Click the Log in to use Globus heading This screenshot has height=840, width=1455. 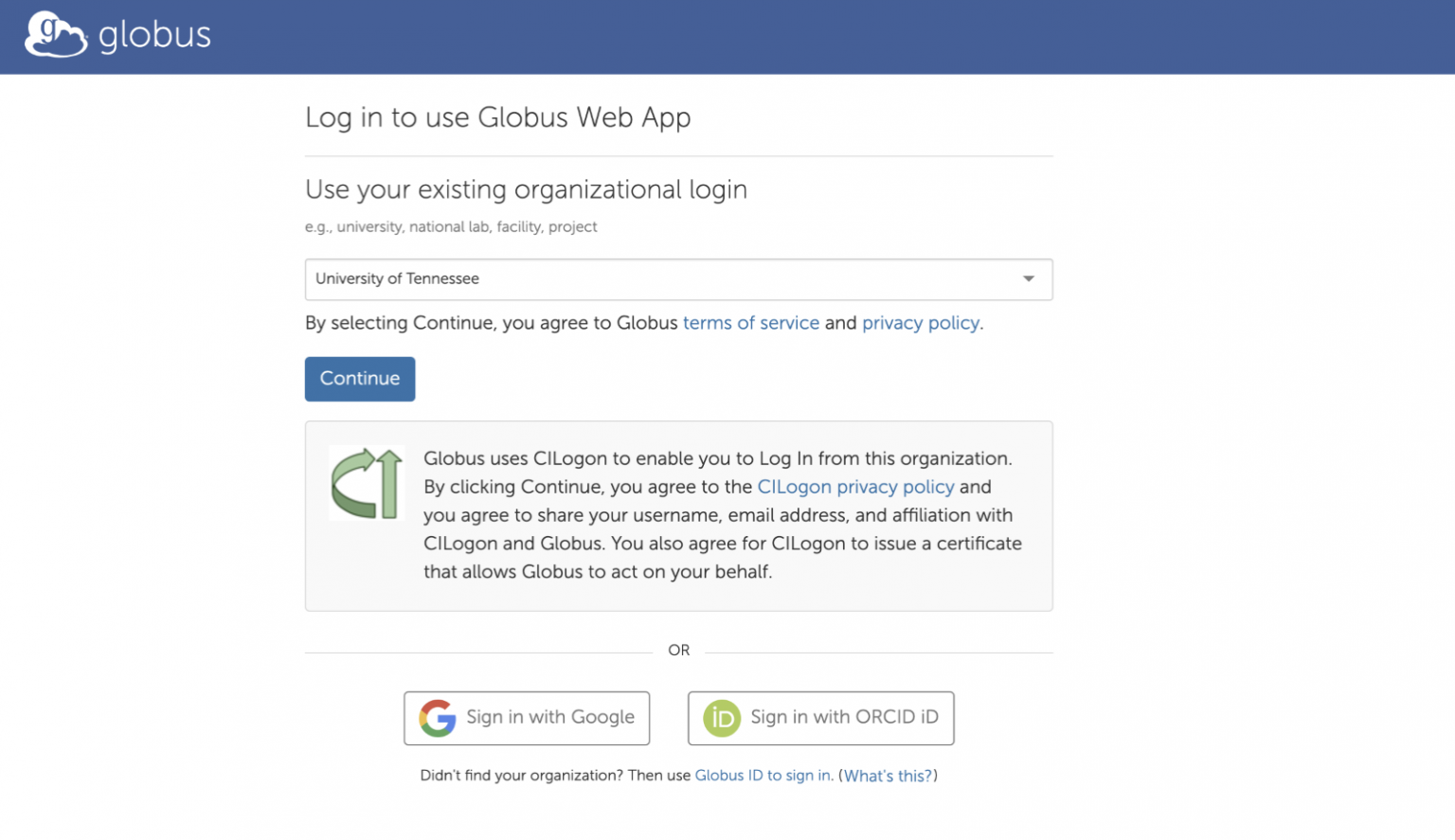click(497, 117)
